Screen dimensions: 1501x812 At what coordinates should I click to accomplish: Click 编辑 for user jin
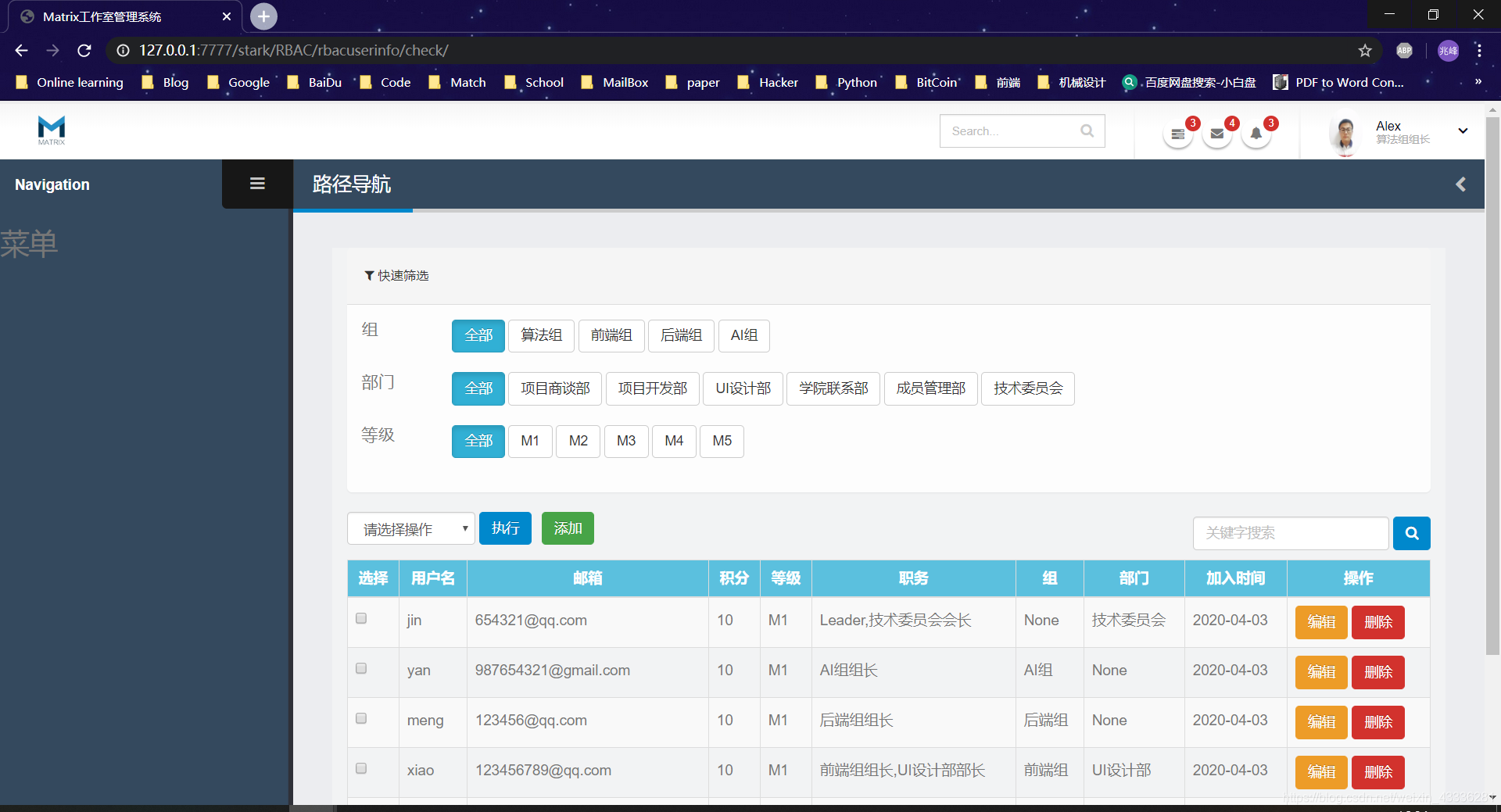1321,622
